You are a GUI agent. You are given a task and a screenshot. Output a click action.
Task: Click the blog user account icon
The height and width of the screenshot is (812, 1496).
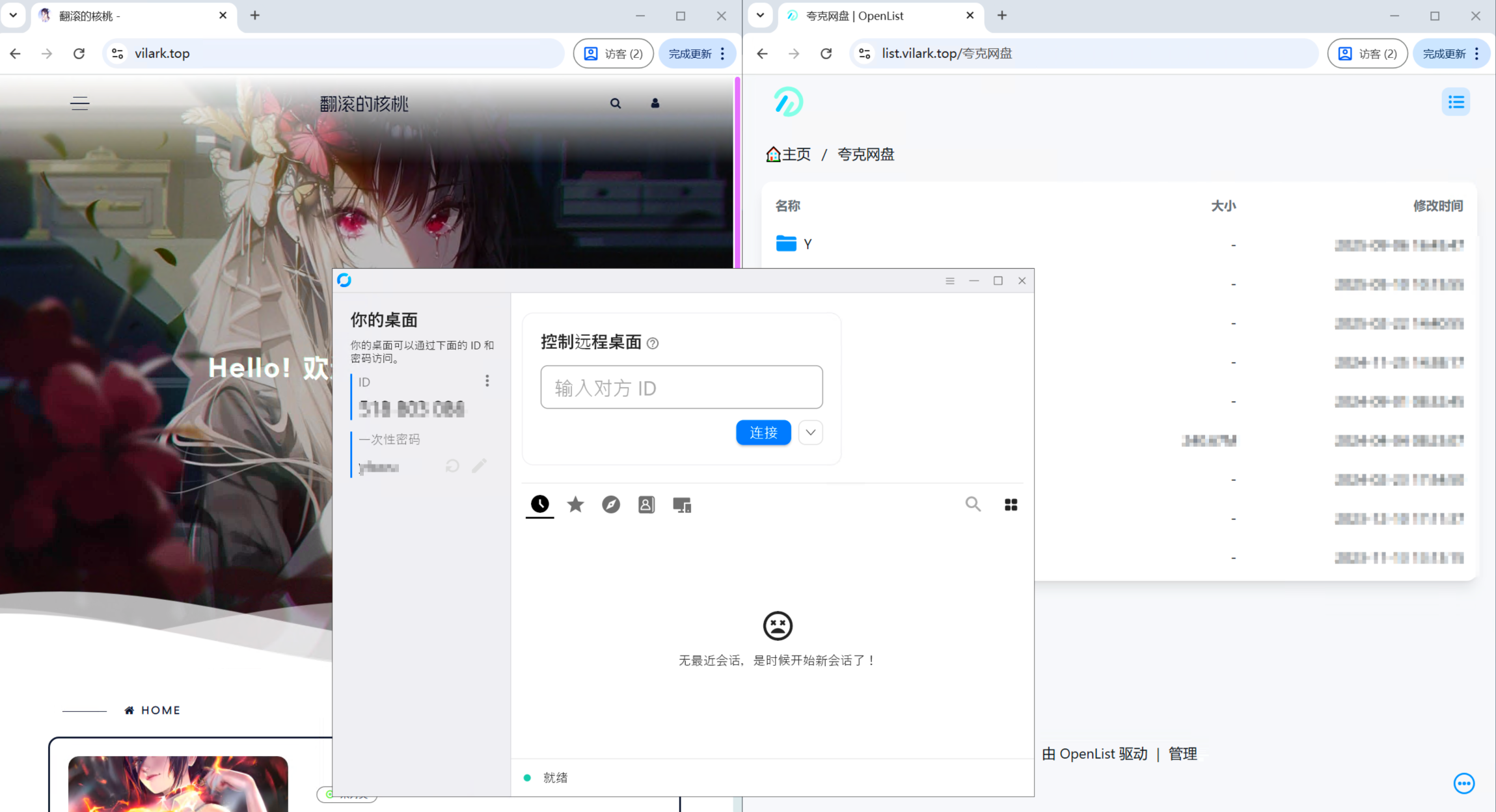click(655, 103)
